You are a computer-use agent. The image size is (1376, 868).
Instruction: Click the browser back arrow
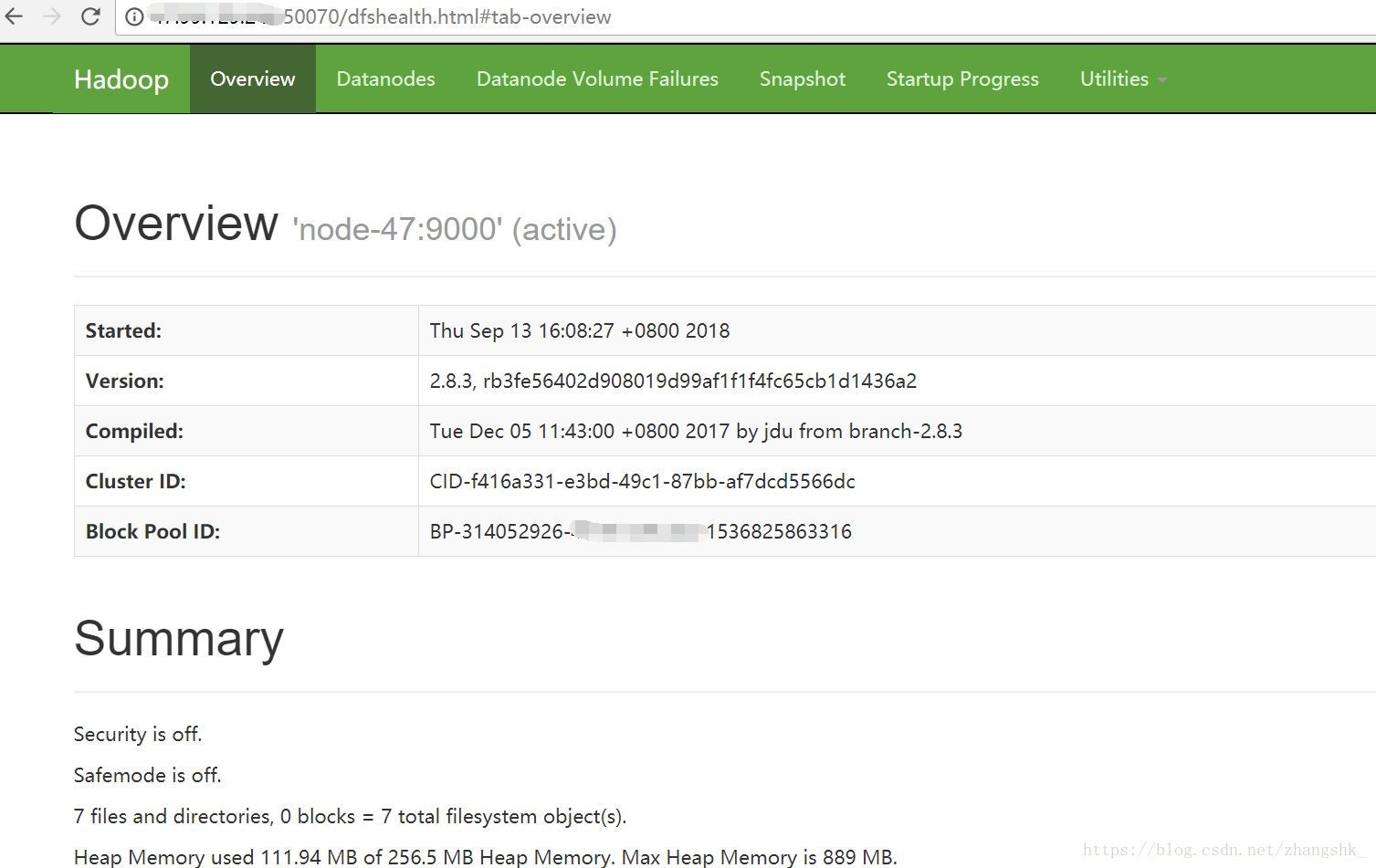(15, 16)
